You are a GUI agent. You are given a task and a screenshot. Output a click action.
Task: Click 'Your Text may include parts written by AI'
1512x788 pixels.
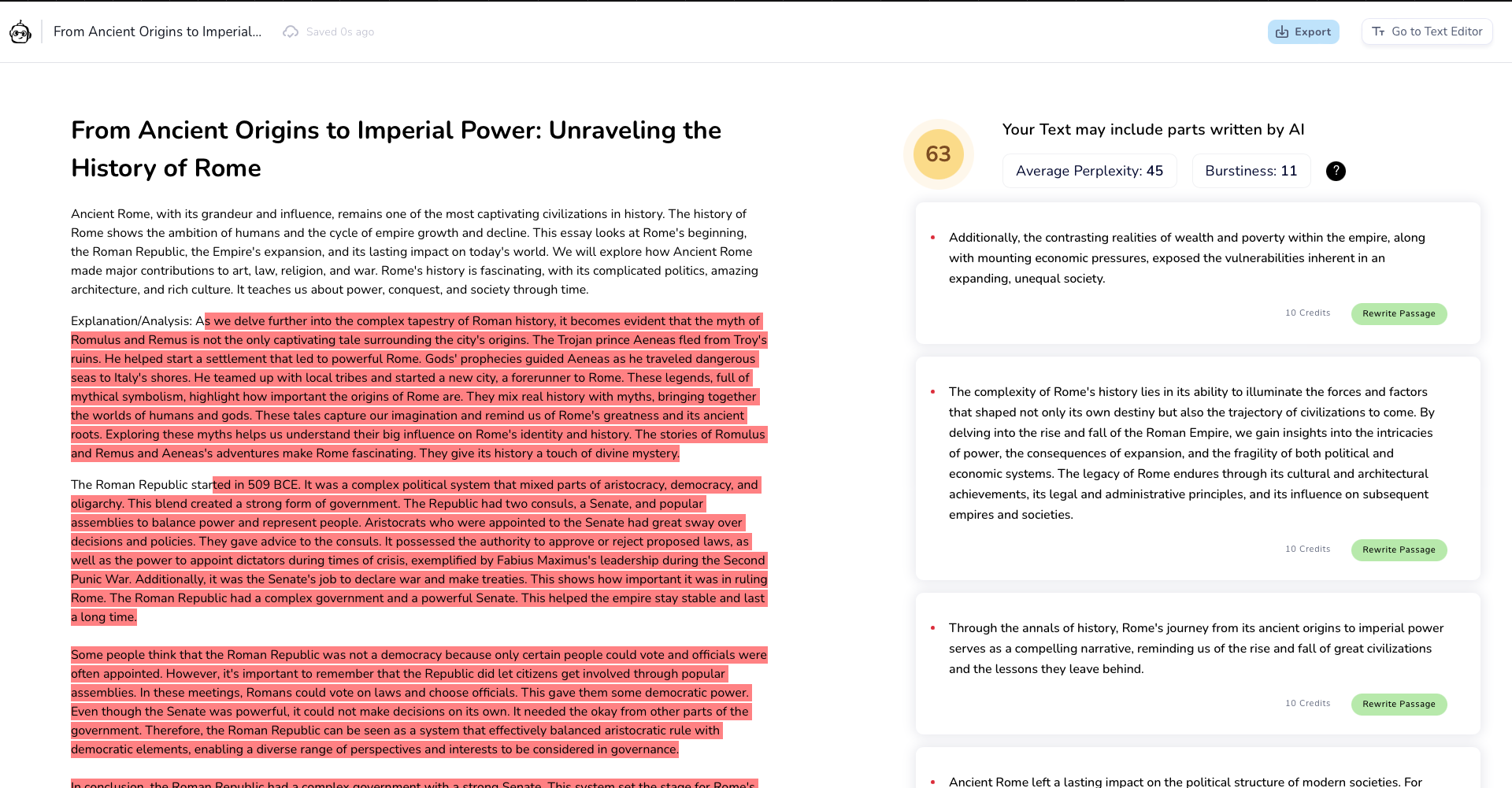(1153, 130)
